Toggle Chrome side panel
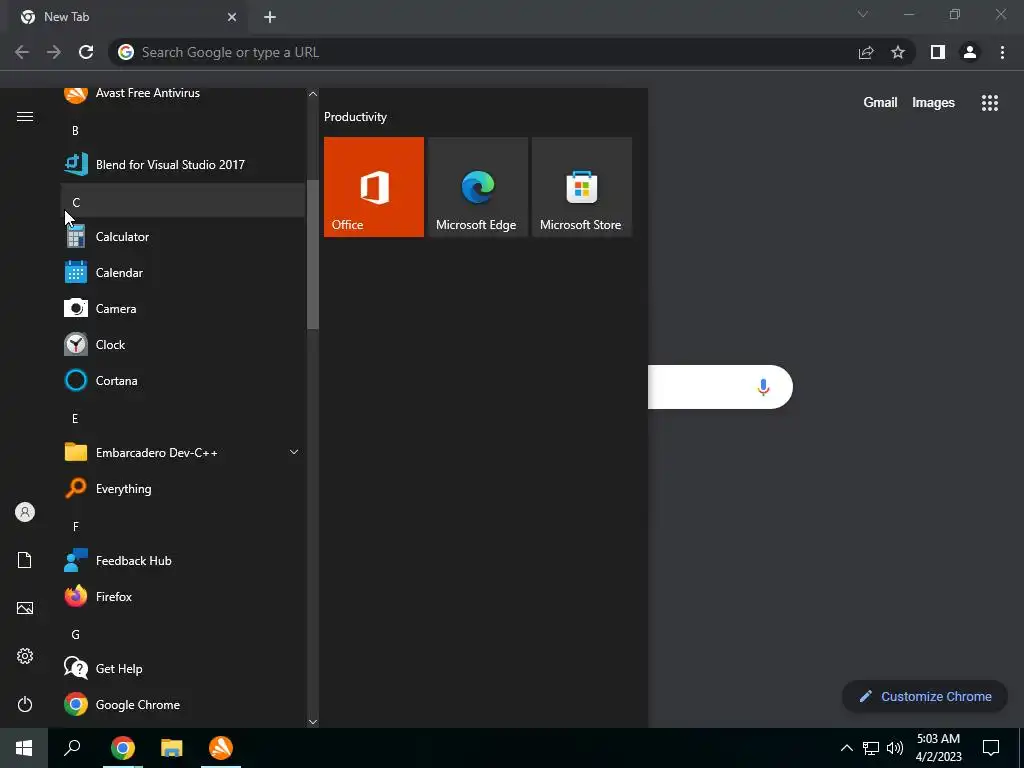1024x768 pixels. click(938, 52)
